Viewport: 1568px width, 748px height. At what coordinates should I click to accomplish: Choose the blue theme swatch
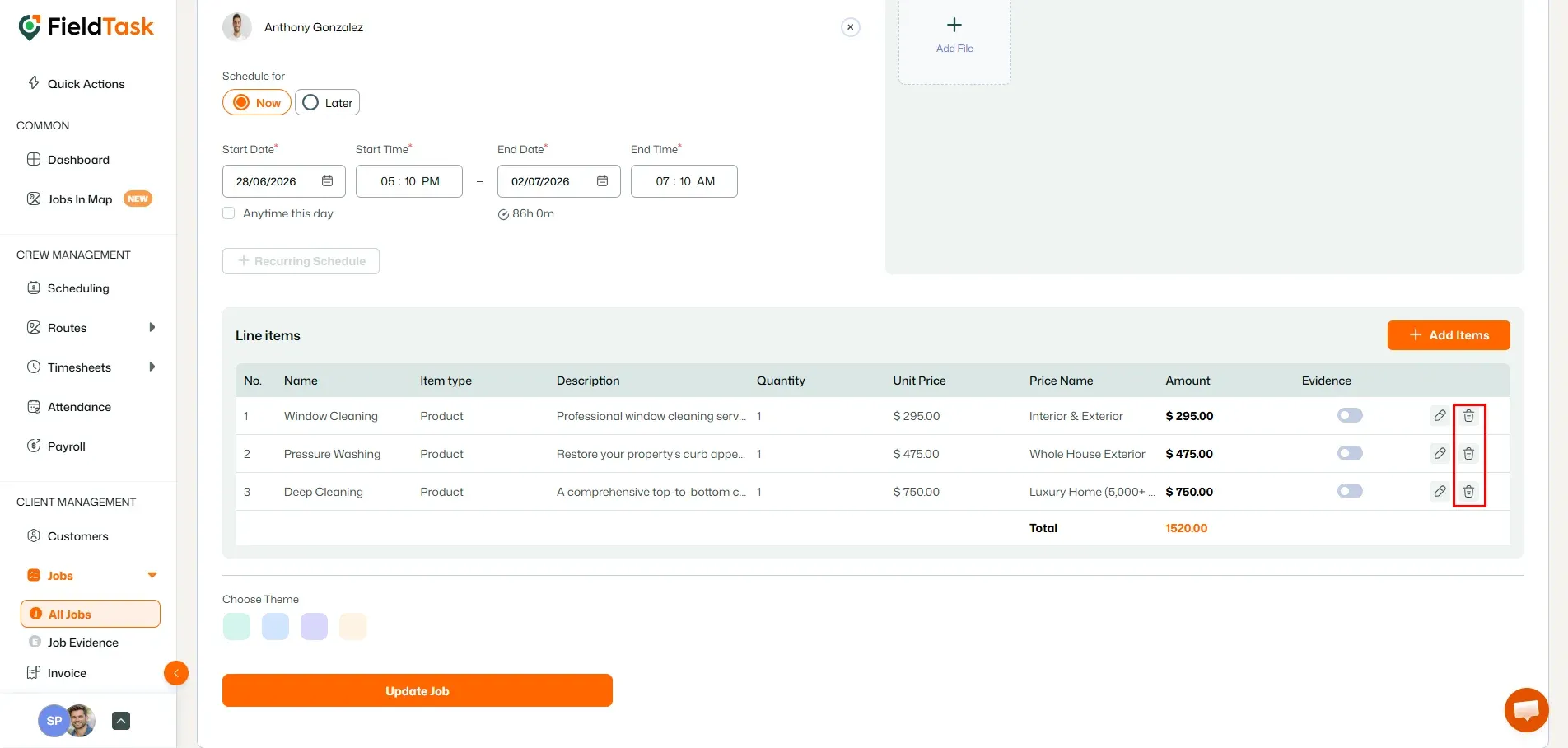point(275,626)
